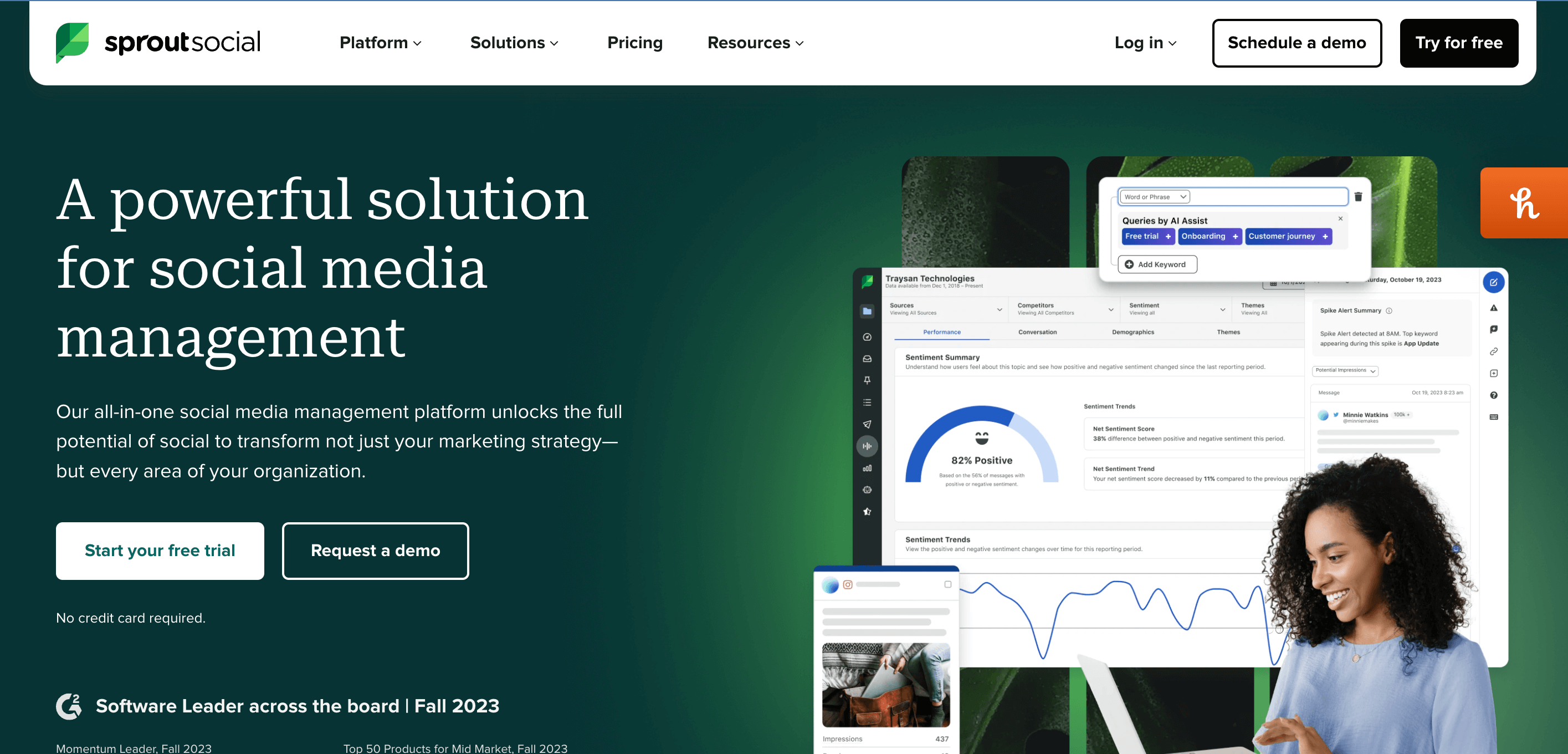Open the Potential Impressions dropdown
Image resolution: width=1568 pixels, height=754 pixels.
tap(1345, 371)
